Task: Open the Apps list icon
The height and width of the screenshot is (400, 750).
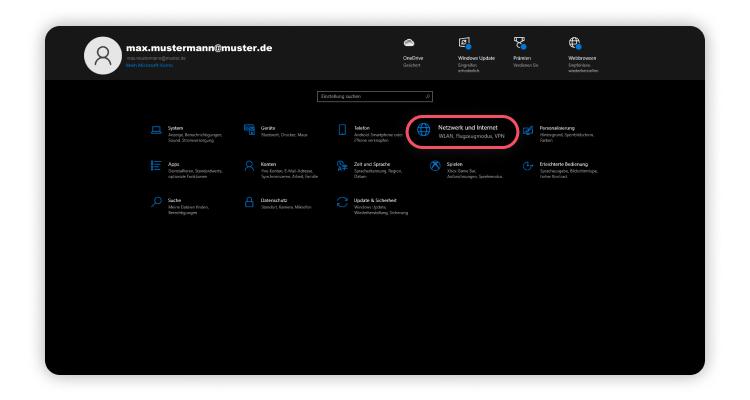Action: click(156, 166)
